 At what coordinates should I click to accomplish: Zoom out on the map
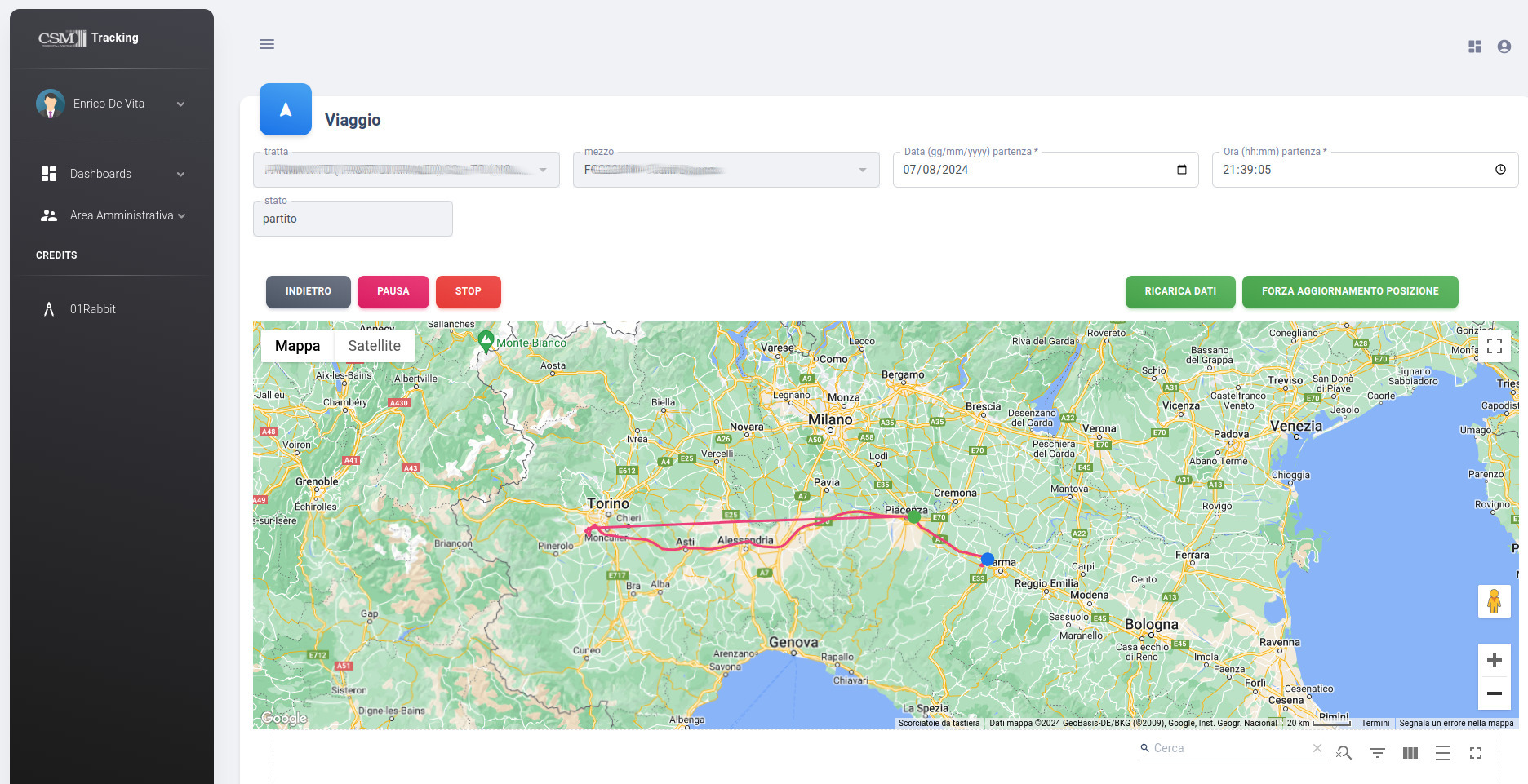(x=1494, y=693)
